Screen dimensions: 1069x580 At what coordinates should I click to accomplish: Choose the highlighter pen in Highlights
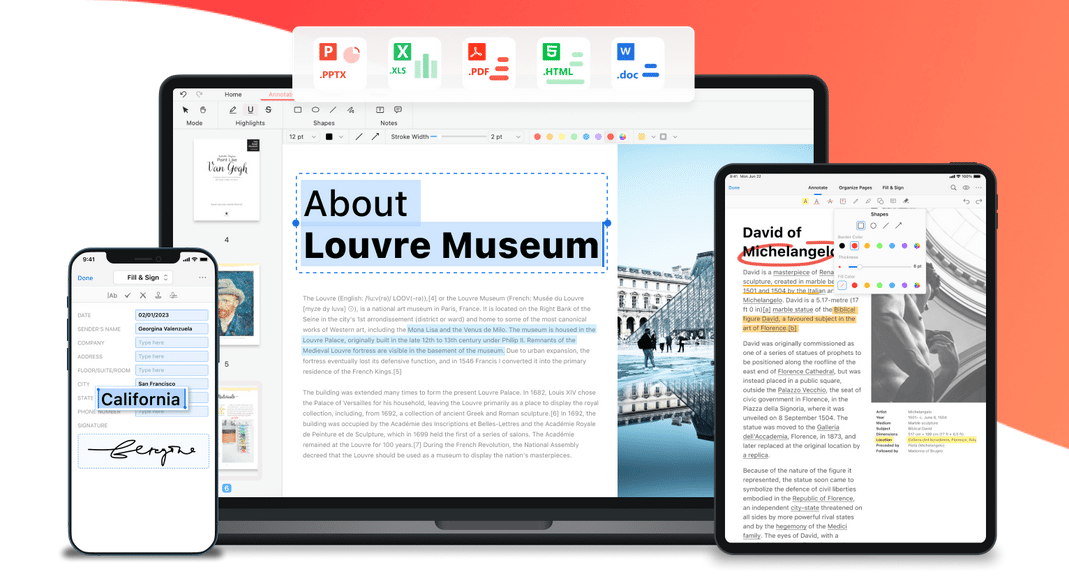click(232, 110)
